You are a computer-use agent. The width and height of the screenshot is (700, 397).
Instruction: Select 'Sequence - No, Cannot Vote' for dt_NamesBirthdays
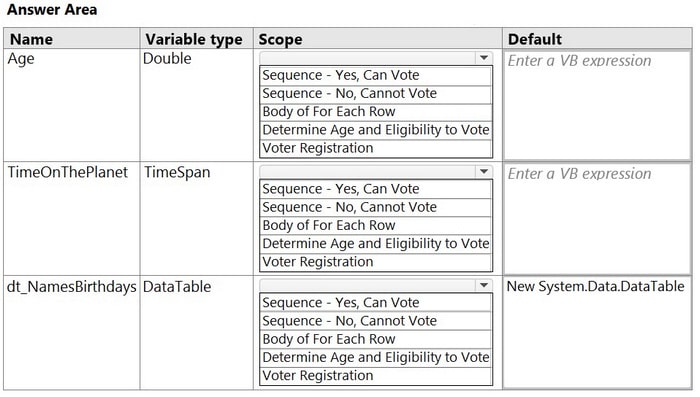[x=376, y=322]
